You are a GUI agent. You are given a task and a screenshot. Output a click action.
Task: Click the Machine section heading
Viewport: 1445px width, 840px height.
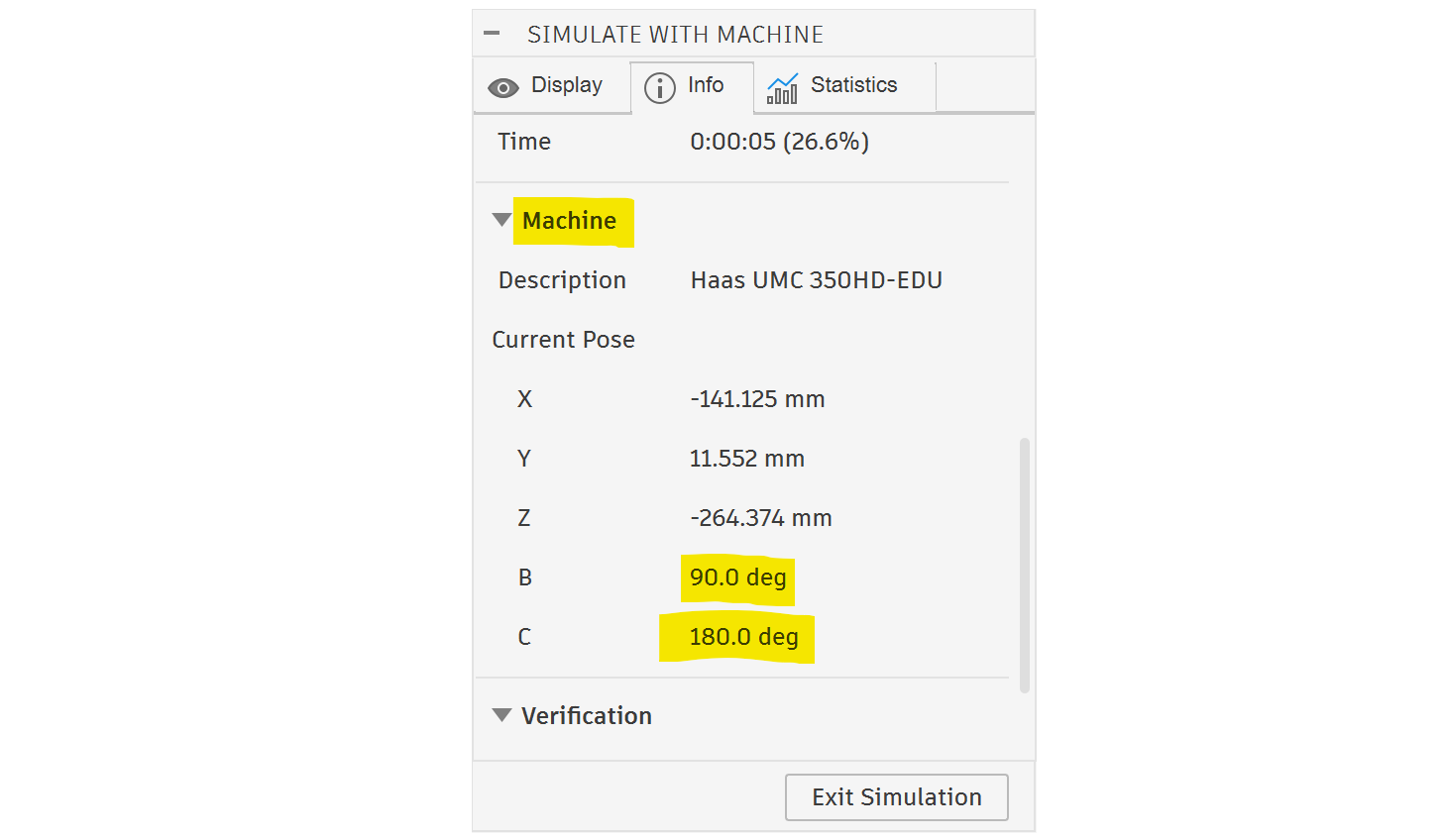pos(570,221)
